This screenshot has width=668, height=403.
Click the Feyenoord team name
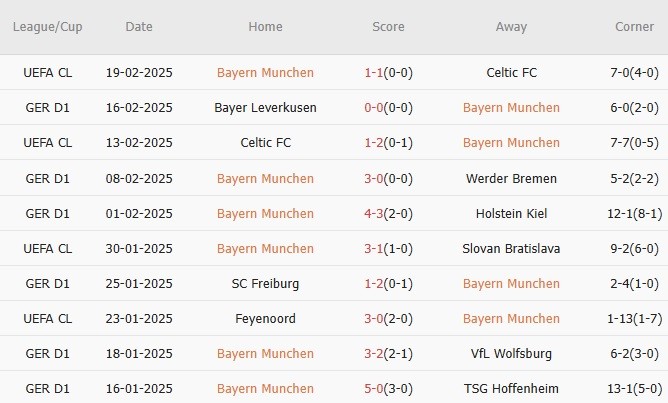[265, 319]
